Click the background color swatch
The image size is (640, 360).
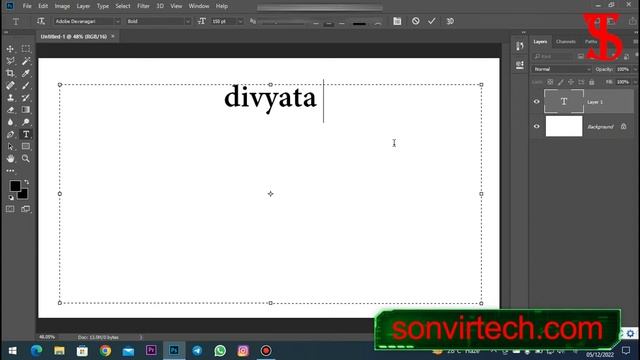click(x=23, y=194)
